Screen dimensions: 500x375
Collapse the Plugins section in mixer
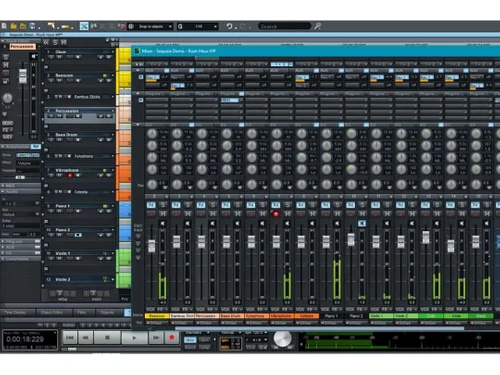point(138,94)
